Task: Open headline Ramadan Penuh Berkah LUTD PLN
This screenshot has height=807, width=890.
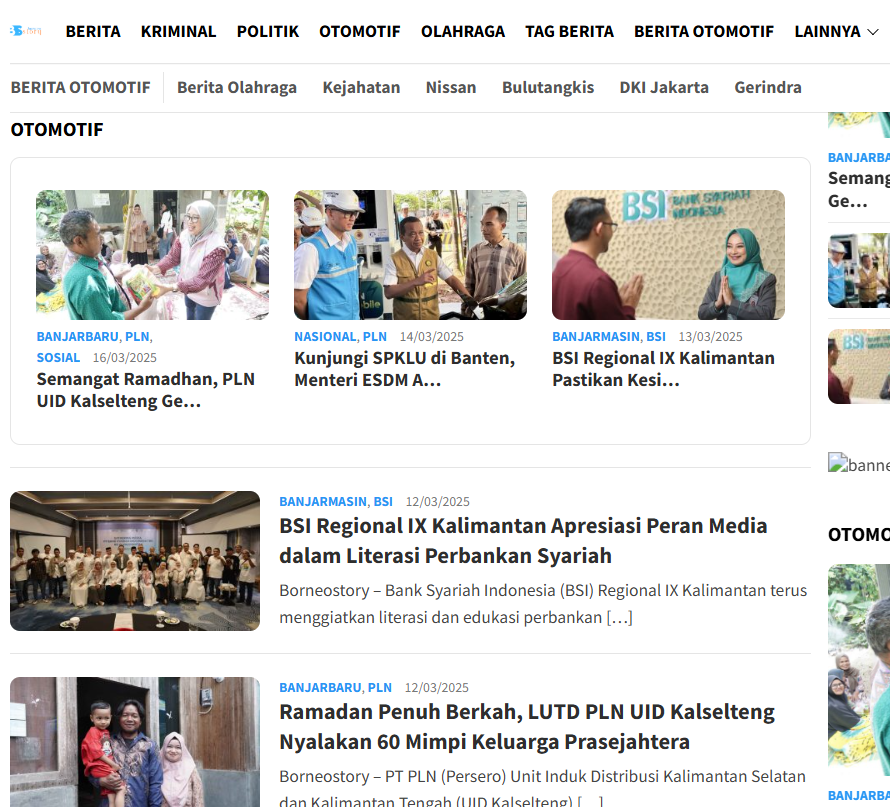Action: point(527,726)
